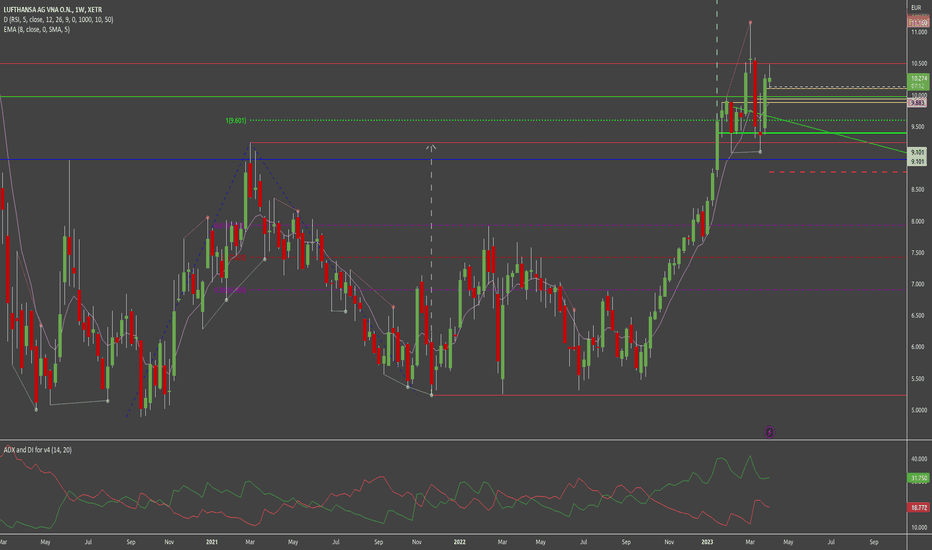Click the 2021 label on time axis
Viewport: 932px width, 550px height.
coord(212,542)
